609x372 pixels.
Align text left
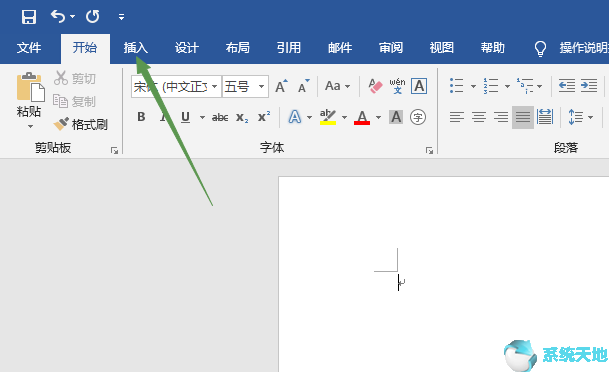coord(457,117)
